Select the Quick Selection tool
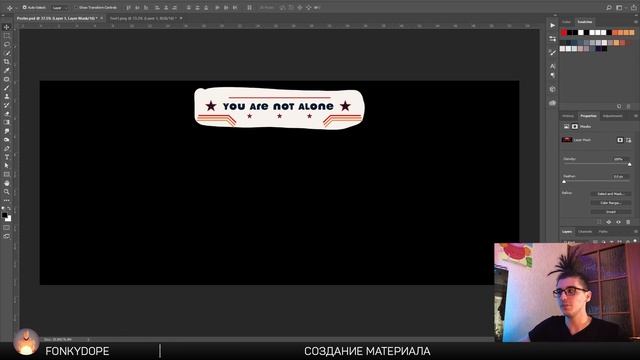This screenshot has width=640, height=360. [7, 53]
